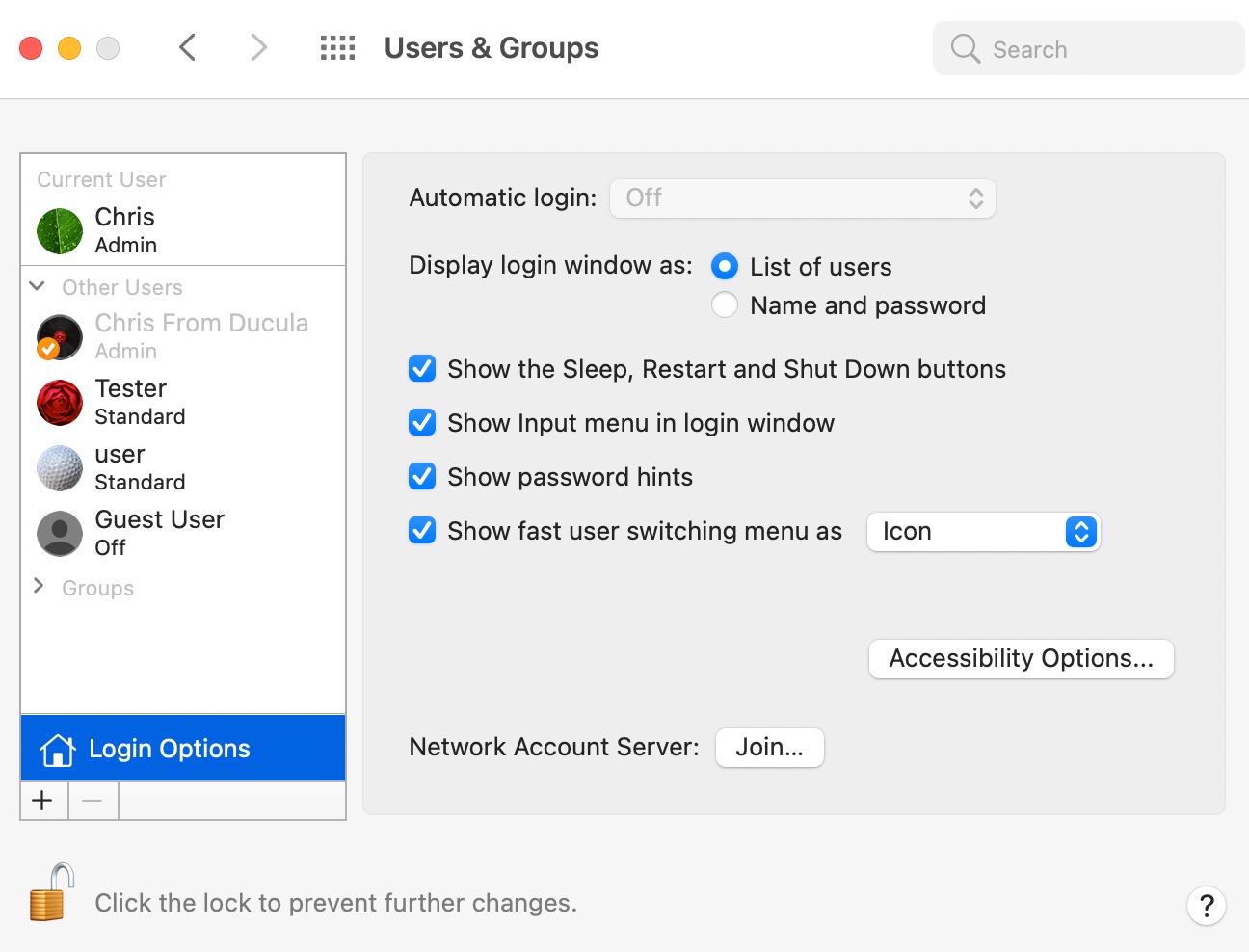
Task: Open Accessibility Options
Action: [1021, 659]
